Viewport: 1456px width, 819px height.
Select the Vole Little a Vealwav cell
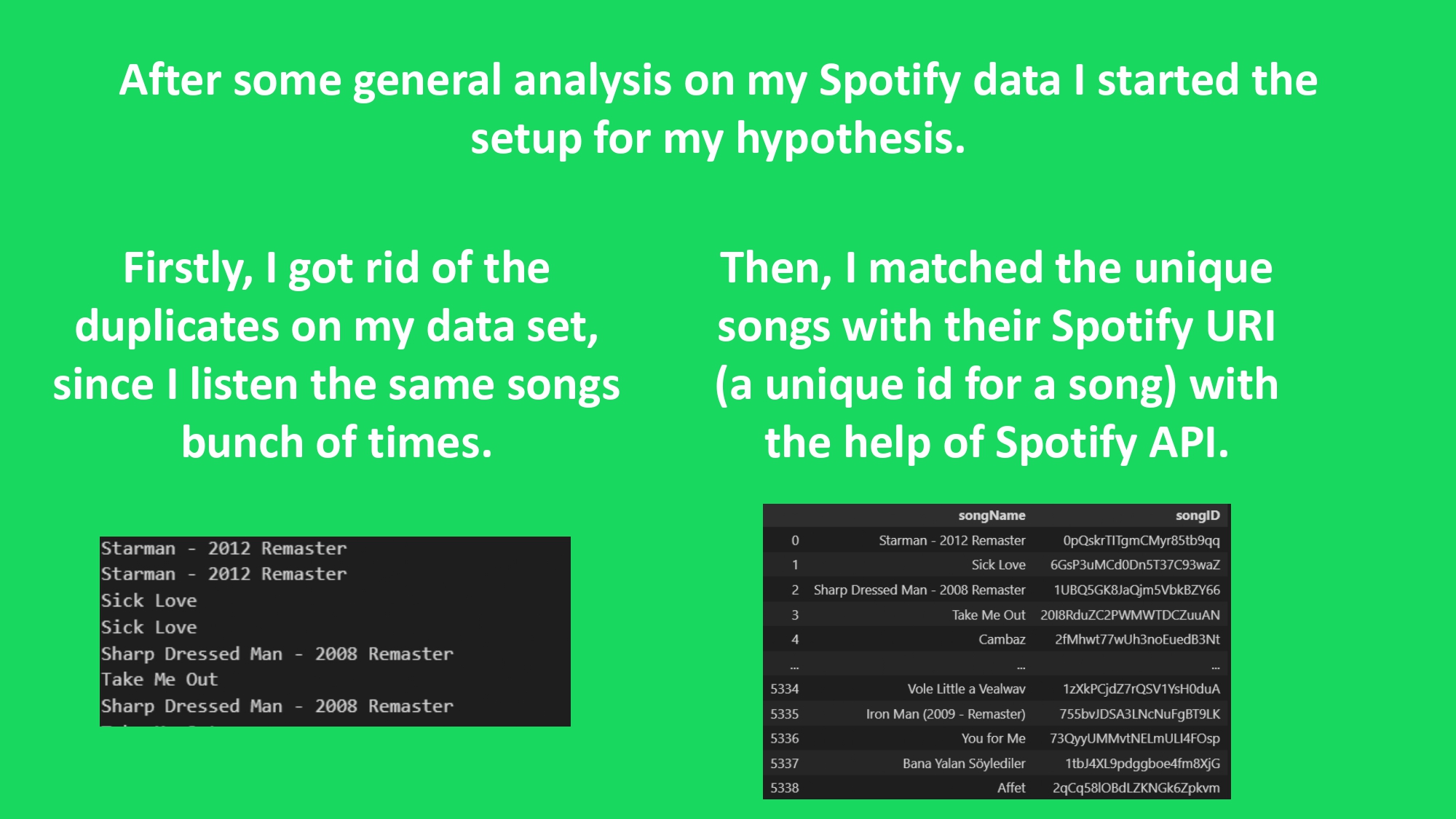coord(966,689)
